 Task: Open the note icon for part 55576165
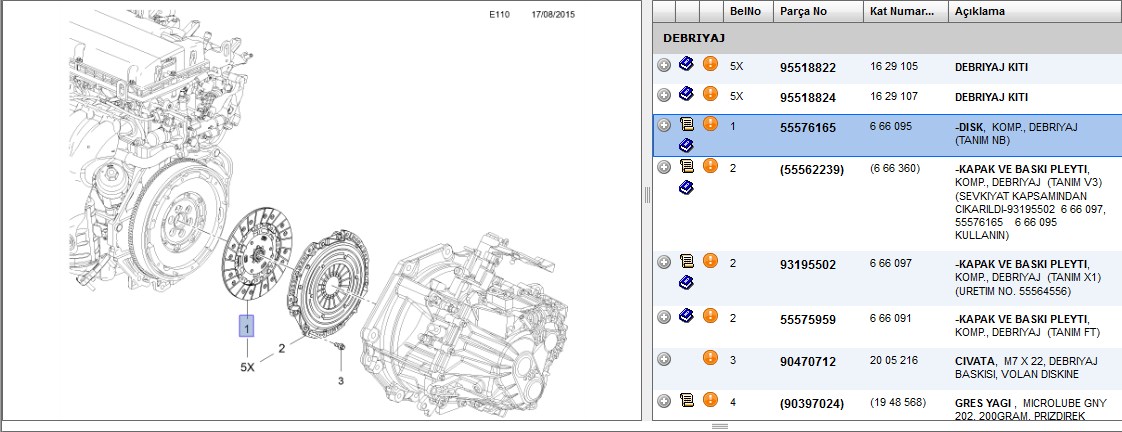[x=686, y=124]
